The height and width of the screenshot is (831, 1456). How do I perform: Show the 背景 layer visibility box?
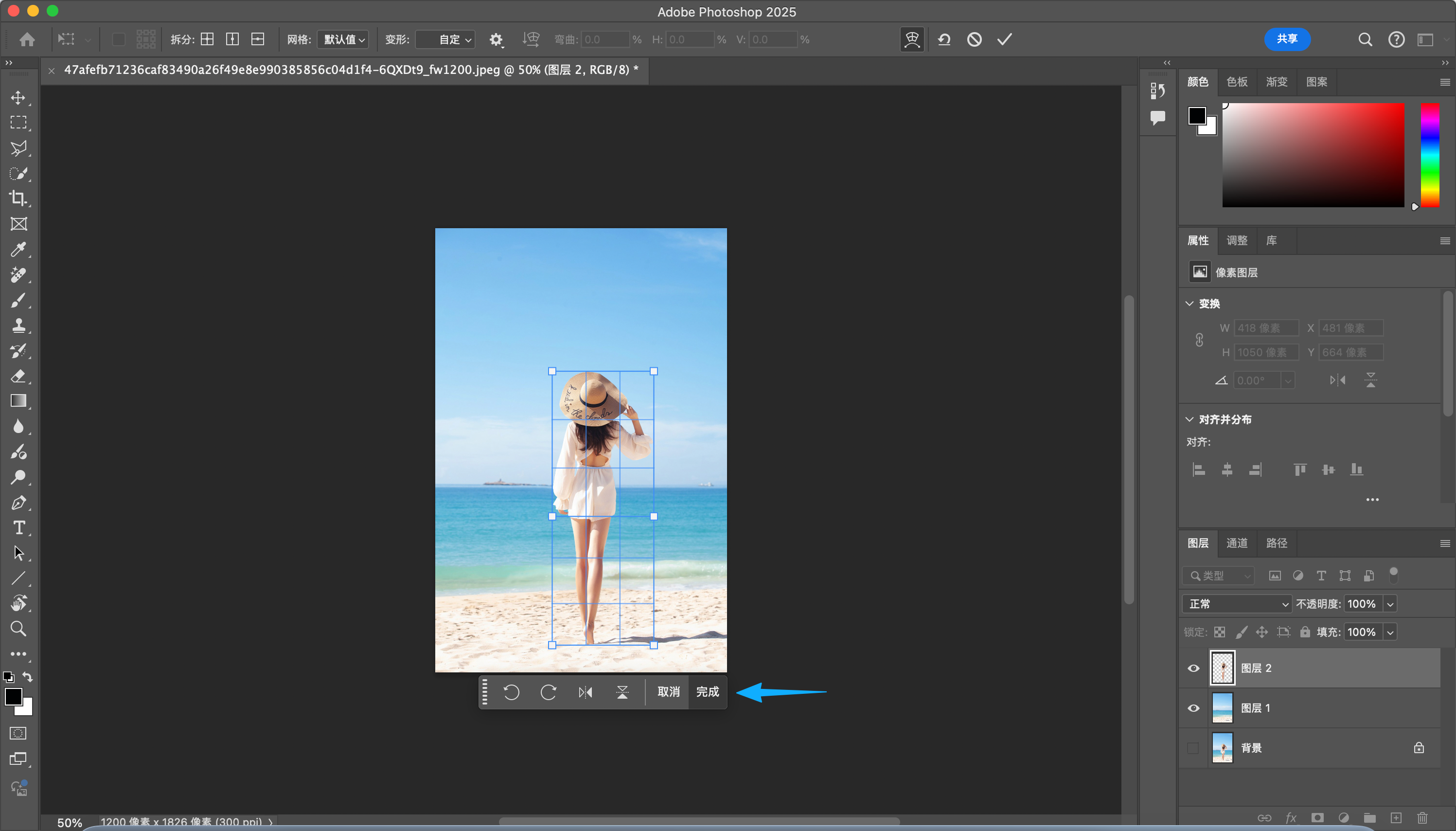1193,748
